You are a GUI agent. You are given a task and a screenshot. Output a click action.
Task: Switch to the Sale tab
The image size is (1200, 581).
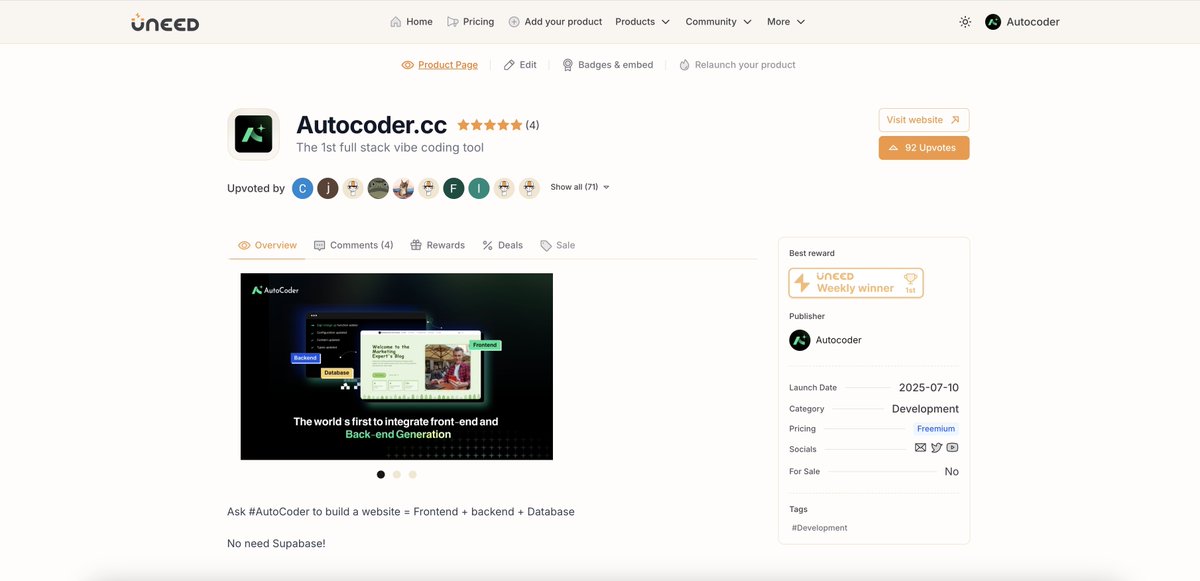point(557,245)
